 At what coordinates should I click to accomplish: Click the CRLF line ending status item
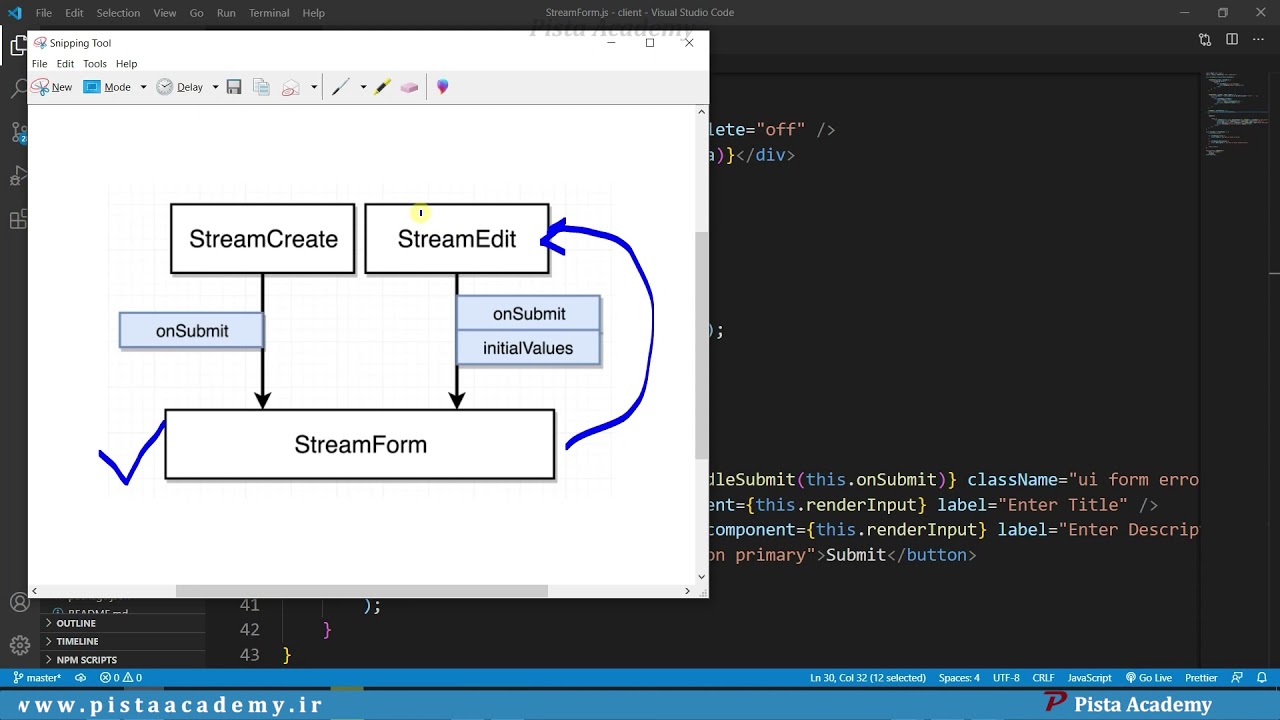(x=1043, y=678)
